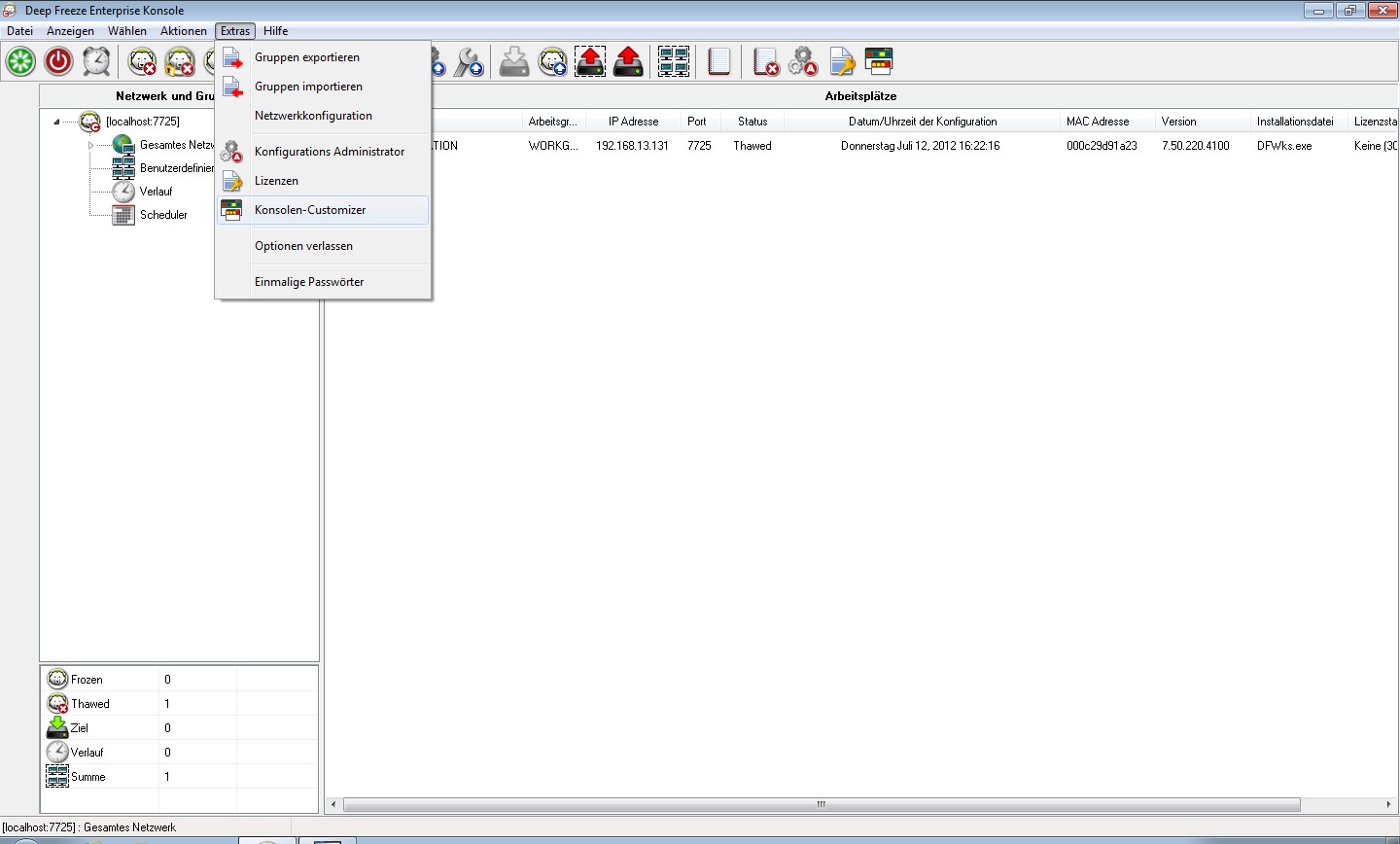Click the green Restart toolbar icon

(20, 61)
